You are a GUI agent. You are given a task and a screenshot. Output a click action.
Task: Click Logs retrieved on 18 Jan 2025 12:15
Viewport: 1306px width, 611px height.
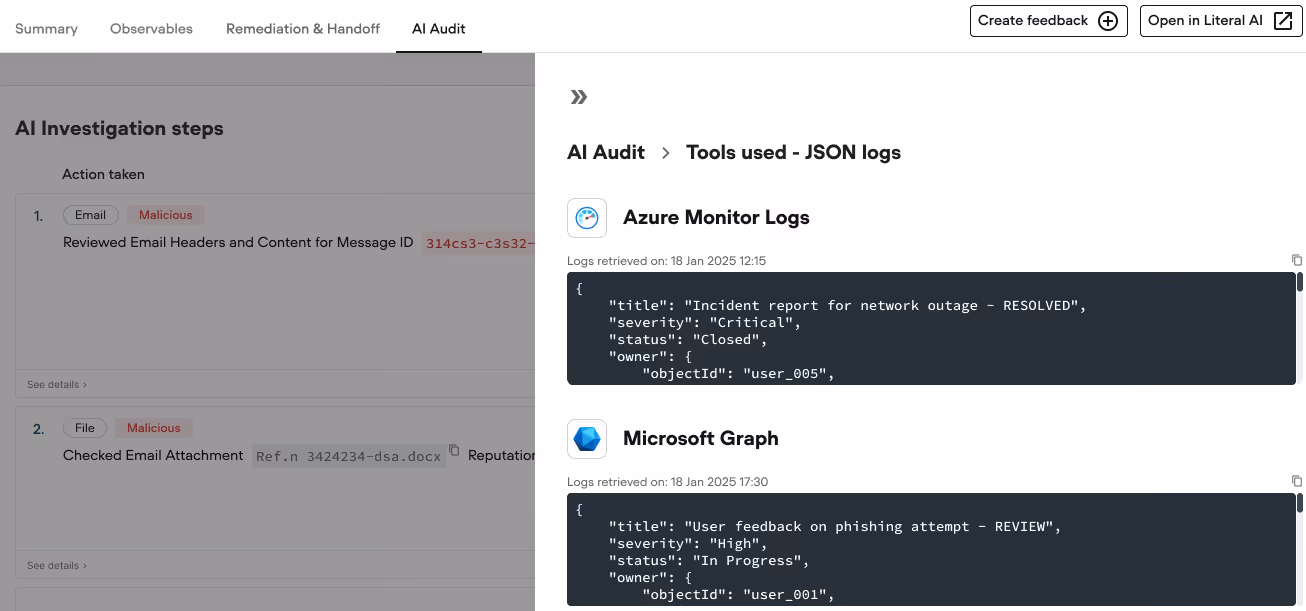pos(666,261)
